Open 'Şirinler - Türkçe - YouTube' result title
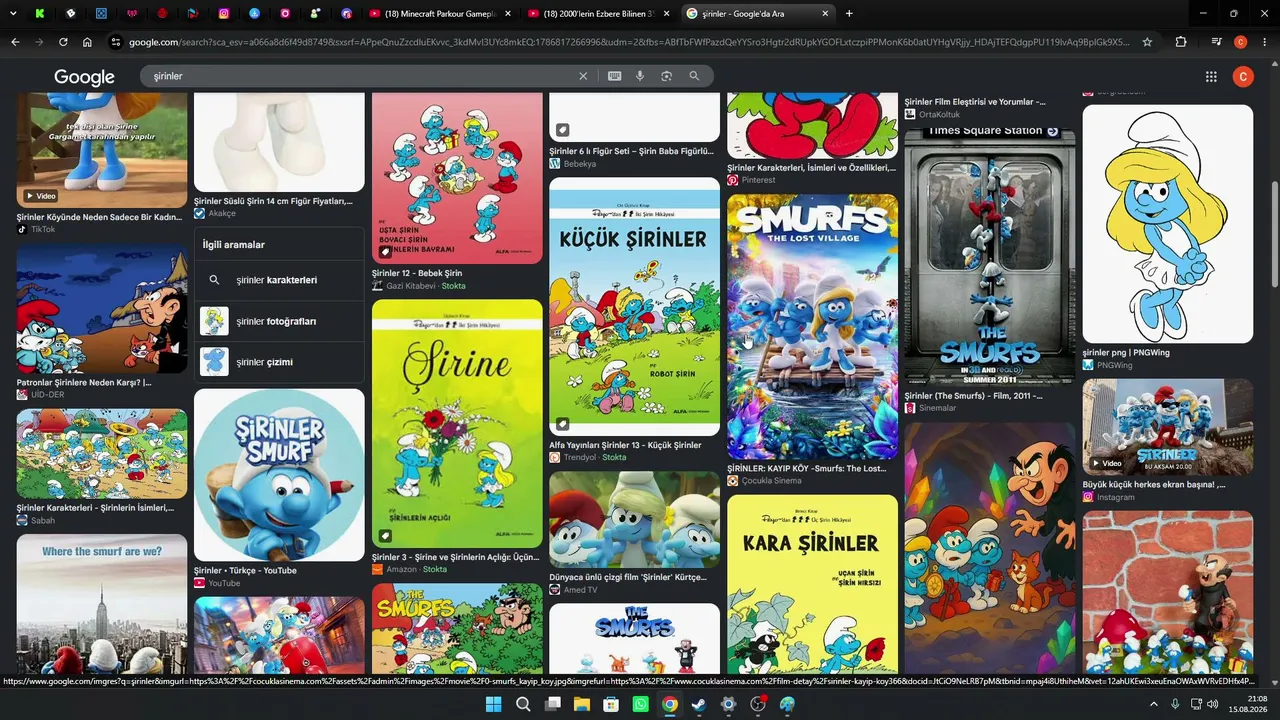Image resolution: width=1280 pixels, height=720 pixels. point(245,570)
